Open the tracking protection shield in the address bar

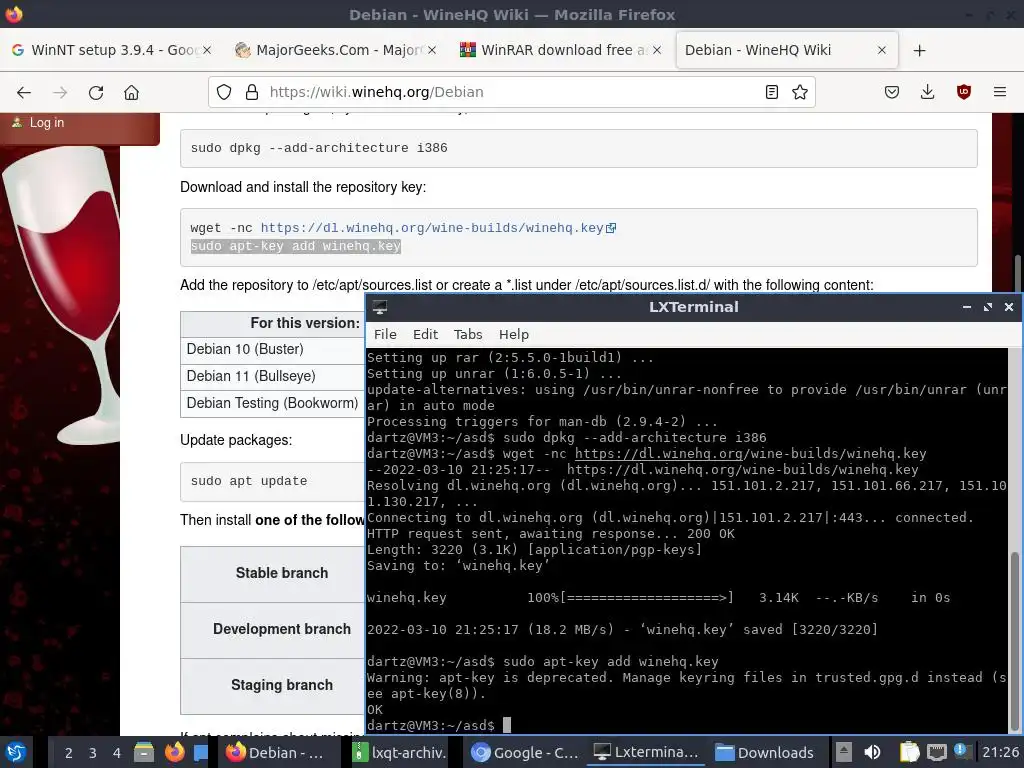click(224, 92)
